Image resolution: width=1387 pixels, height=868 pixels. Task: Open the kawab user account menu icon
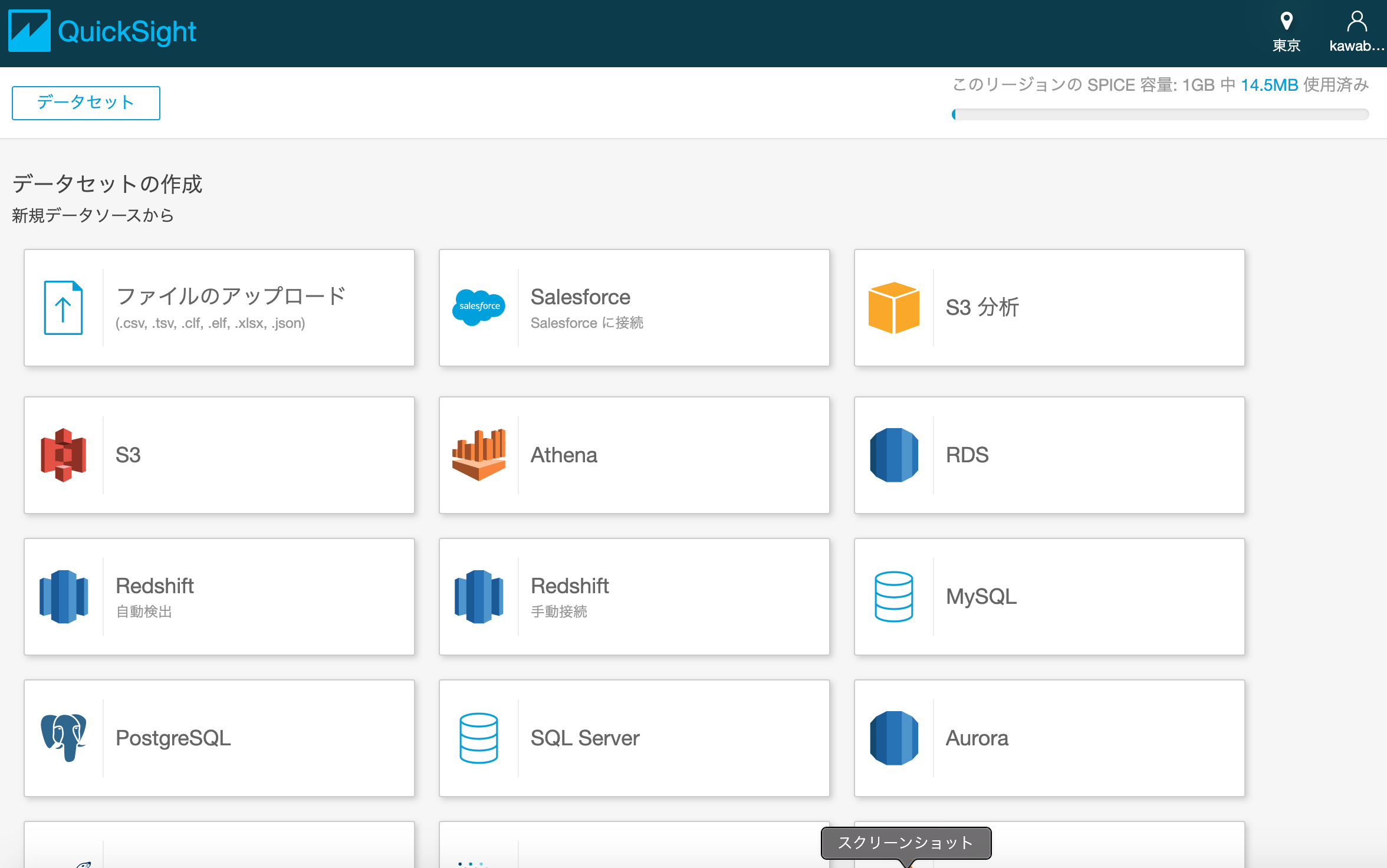(1357, 21)
